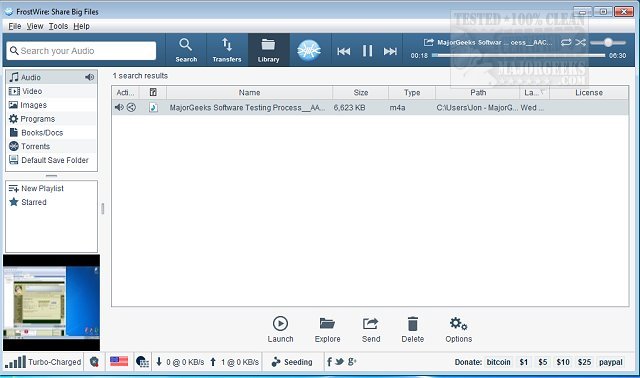Sort by Type column header
This screenshot has height=378, width=640.
click(412, 93)
